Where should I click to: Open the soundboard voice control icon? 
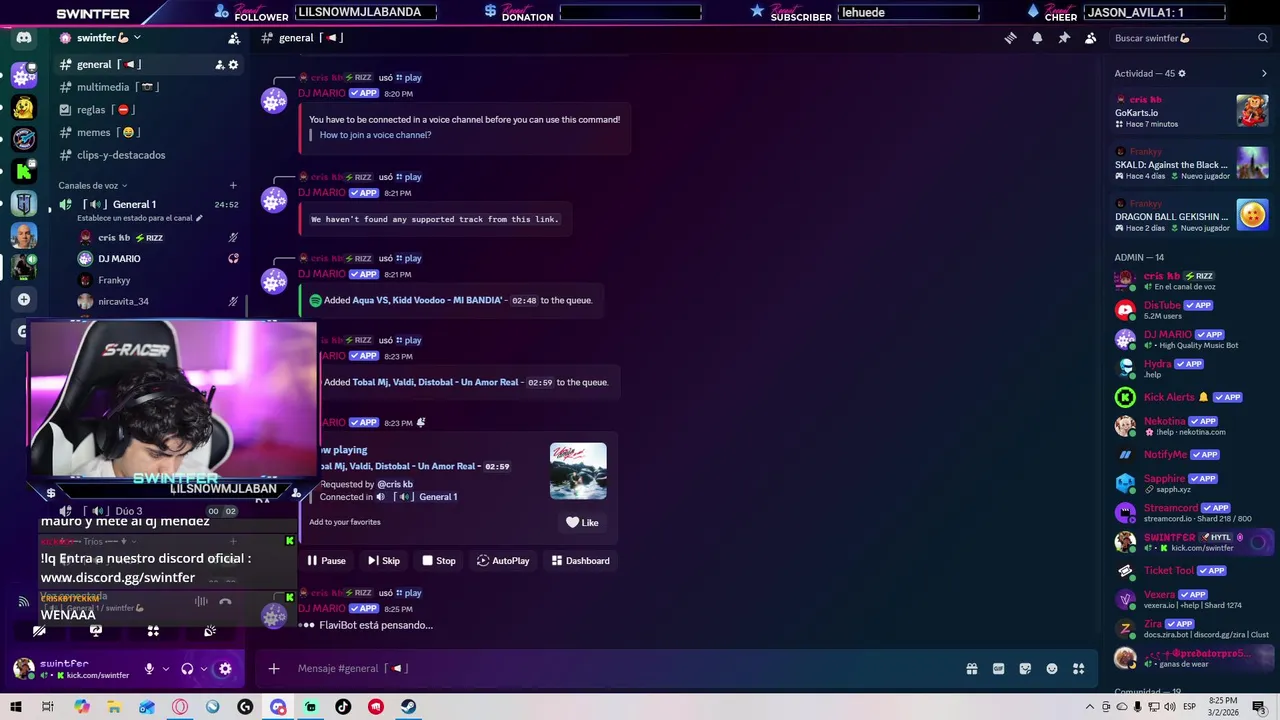pyautogui.click(x=210, y=631)
